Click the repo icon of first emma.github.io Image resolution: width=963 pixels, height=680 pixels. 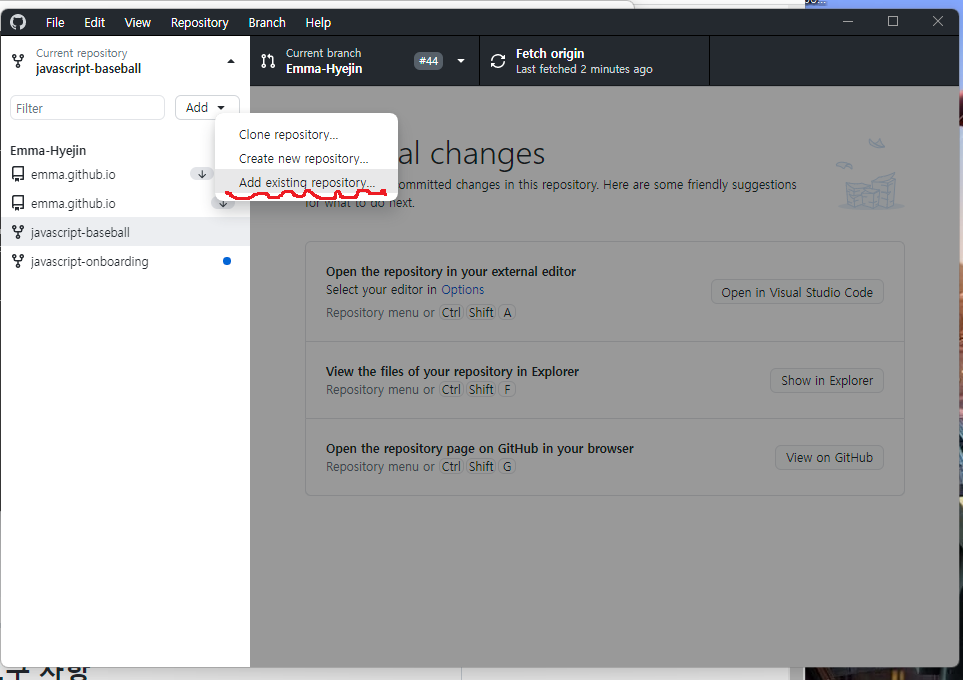click(18, 174)
